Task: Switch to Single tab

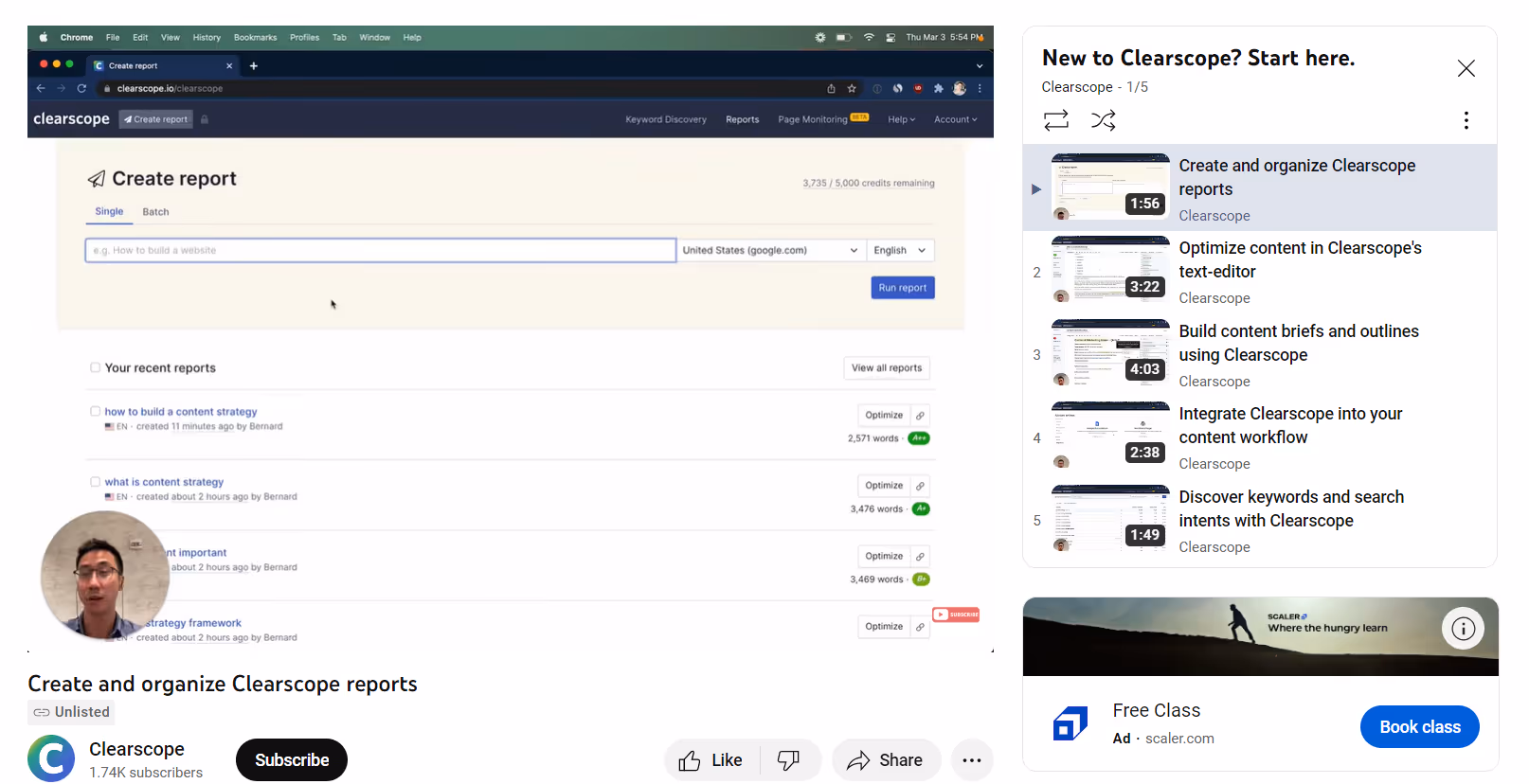Action: (109, 212)
